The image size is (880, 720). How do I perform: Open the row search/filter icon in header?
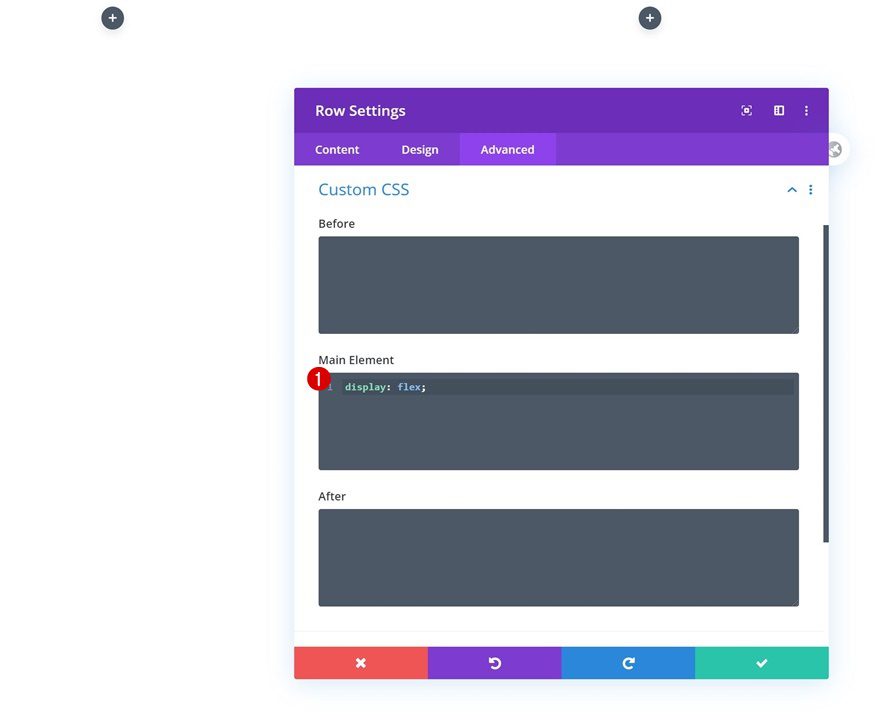(x=746, y=110)
